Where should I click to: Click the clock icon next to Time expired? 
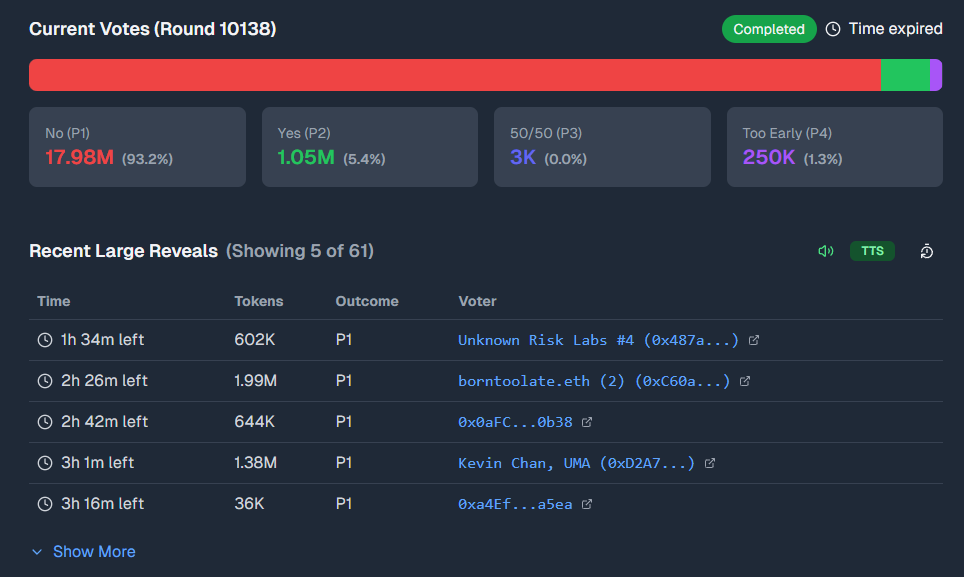pyautogui.click(x=833, y=29)
